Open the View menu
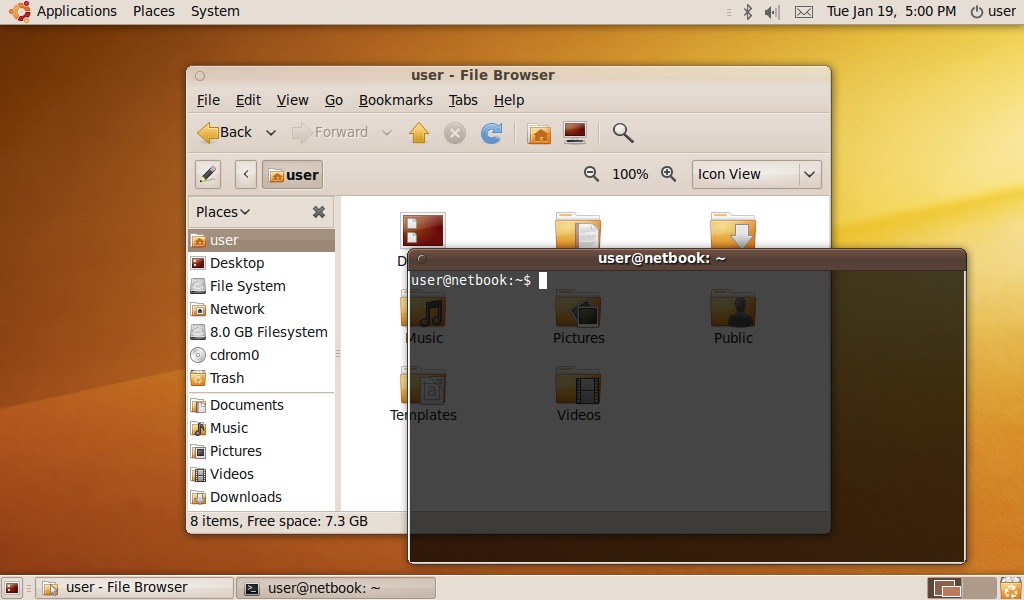The image size is (1024, 600). [x=292, y=100]
